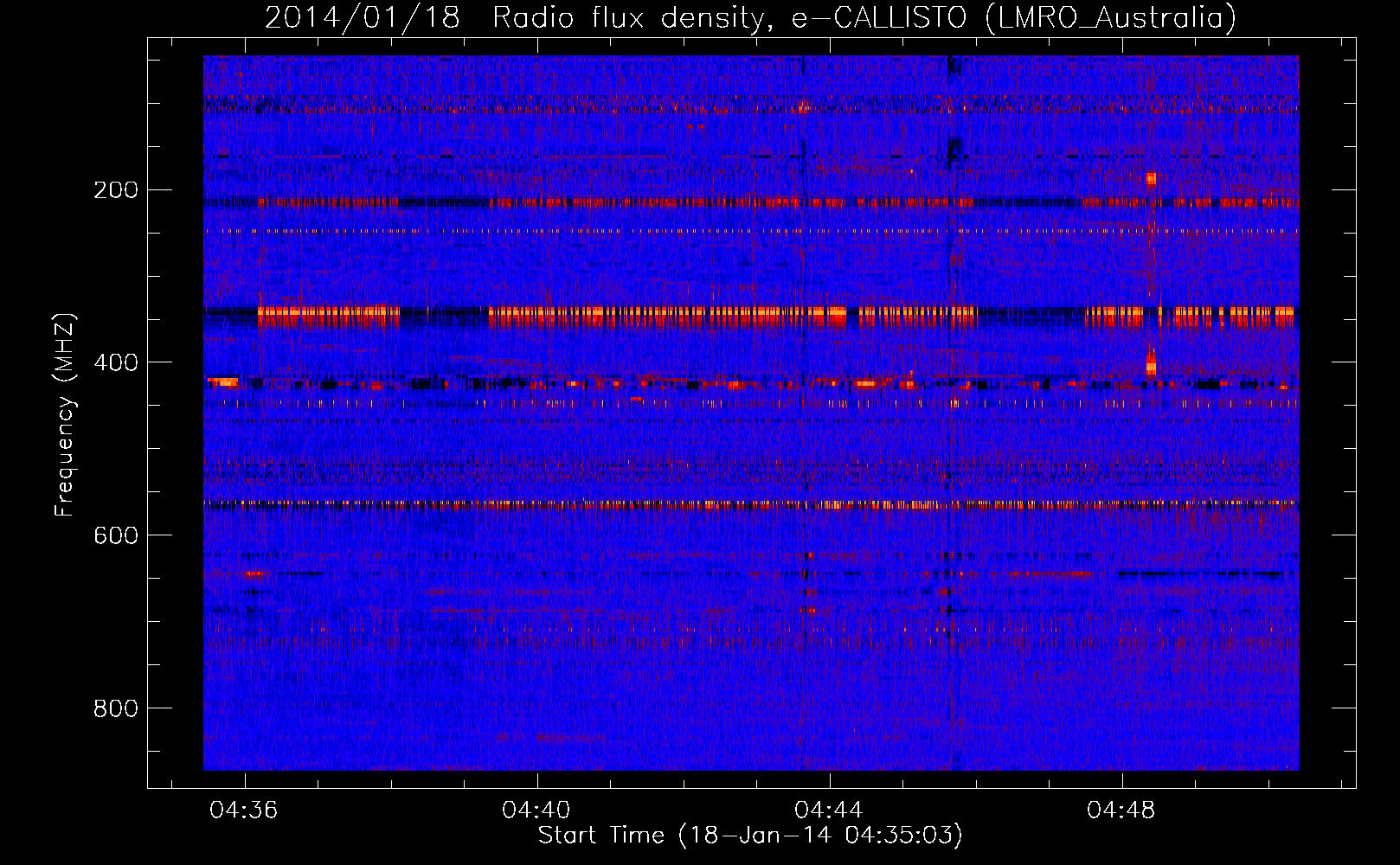Click the 400 frequency tick label
The image size is (1400, 865).
[x=116, y=362]
